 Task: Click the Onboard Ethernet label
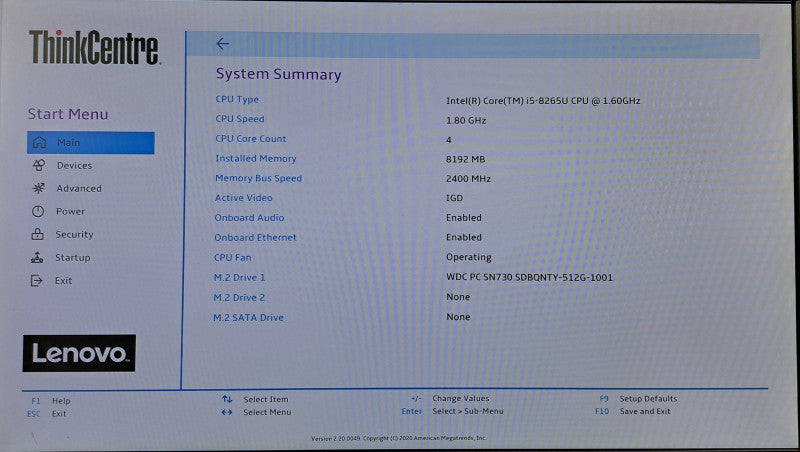click(x=255, y=238)
